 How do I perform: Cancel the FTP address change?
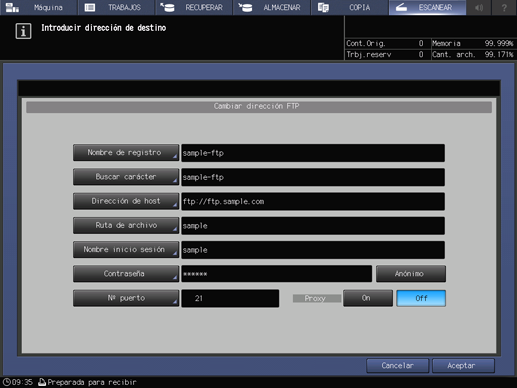[x=397, y=366]
